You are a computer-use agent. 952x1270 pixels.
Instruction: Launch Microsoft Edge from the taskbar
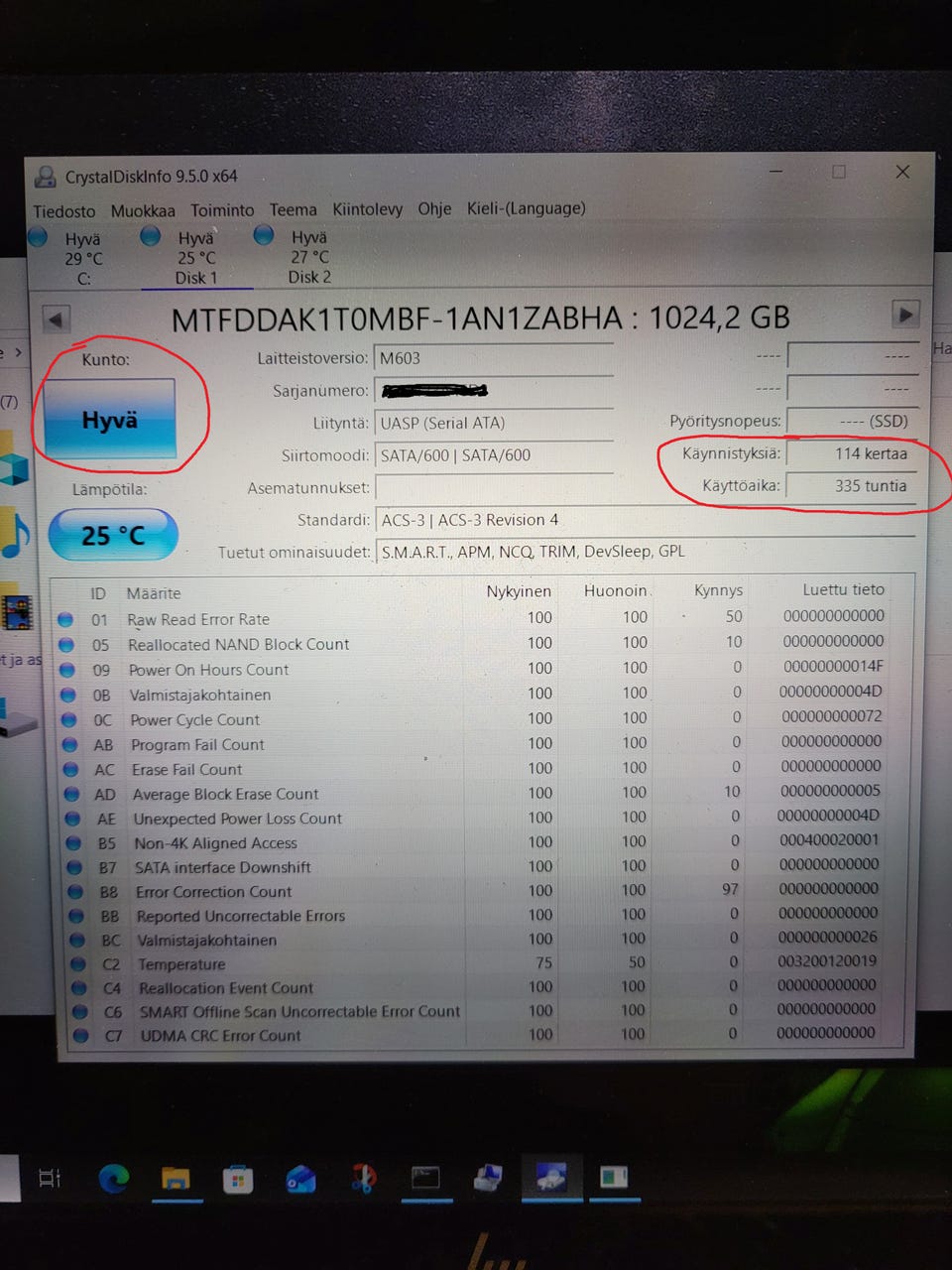tap(114, 1178)
